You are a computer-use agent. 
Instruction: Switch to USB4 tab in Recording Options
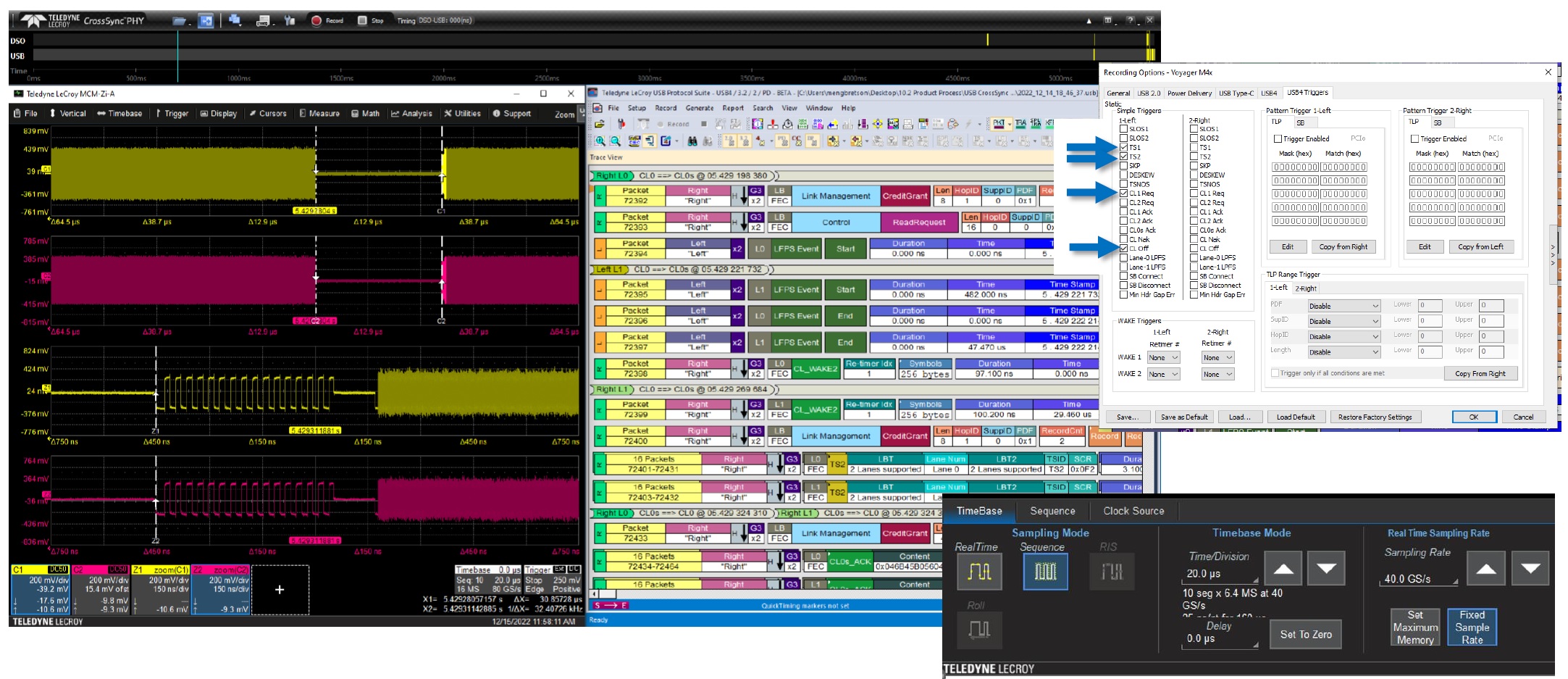[x=1269, y=93]
